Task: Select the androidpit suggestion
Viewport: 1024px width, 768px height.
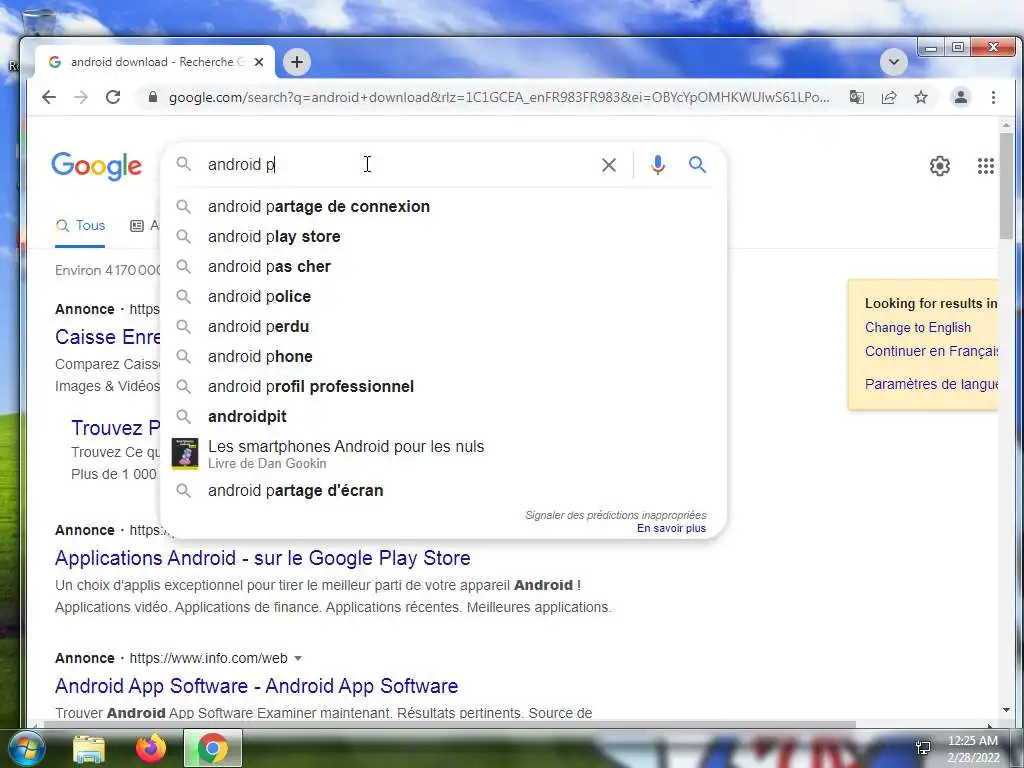Action: 443,417
